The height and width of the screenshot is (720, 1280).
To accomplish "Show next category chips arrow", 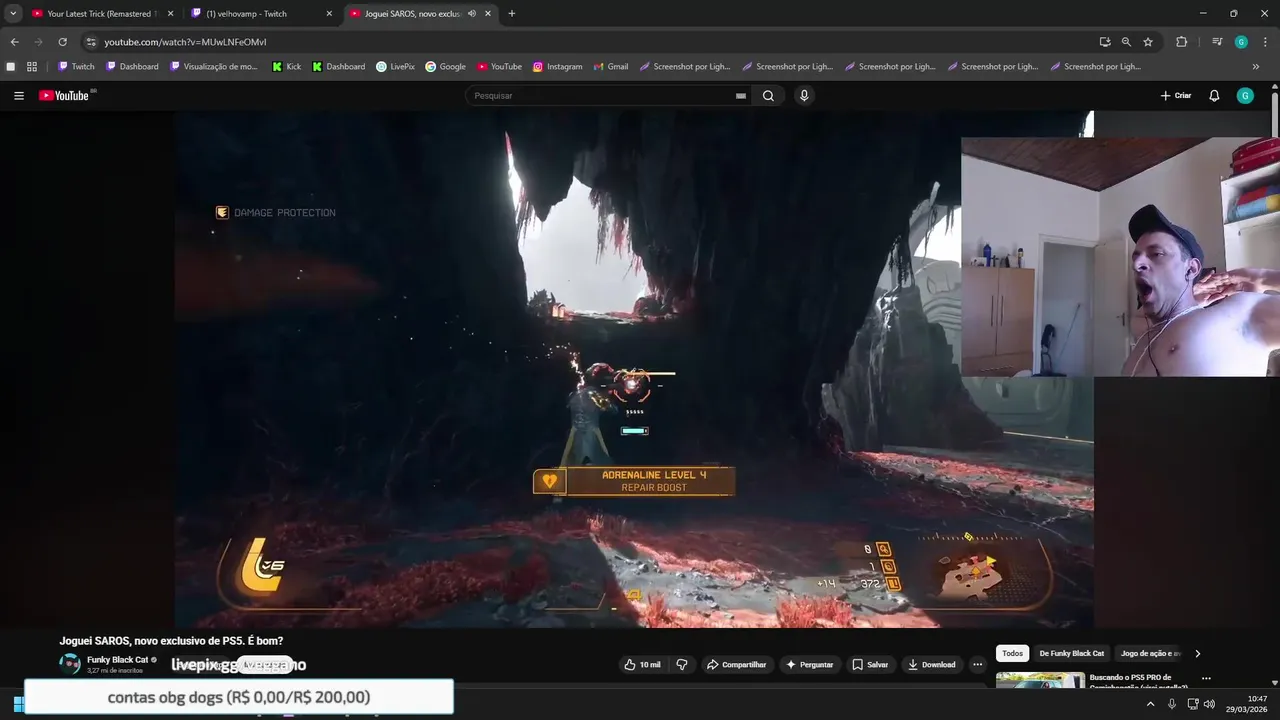I will (x=1197, y=654).
